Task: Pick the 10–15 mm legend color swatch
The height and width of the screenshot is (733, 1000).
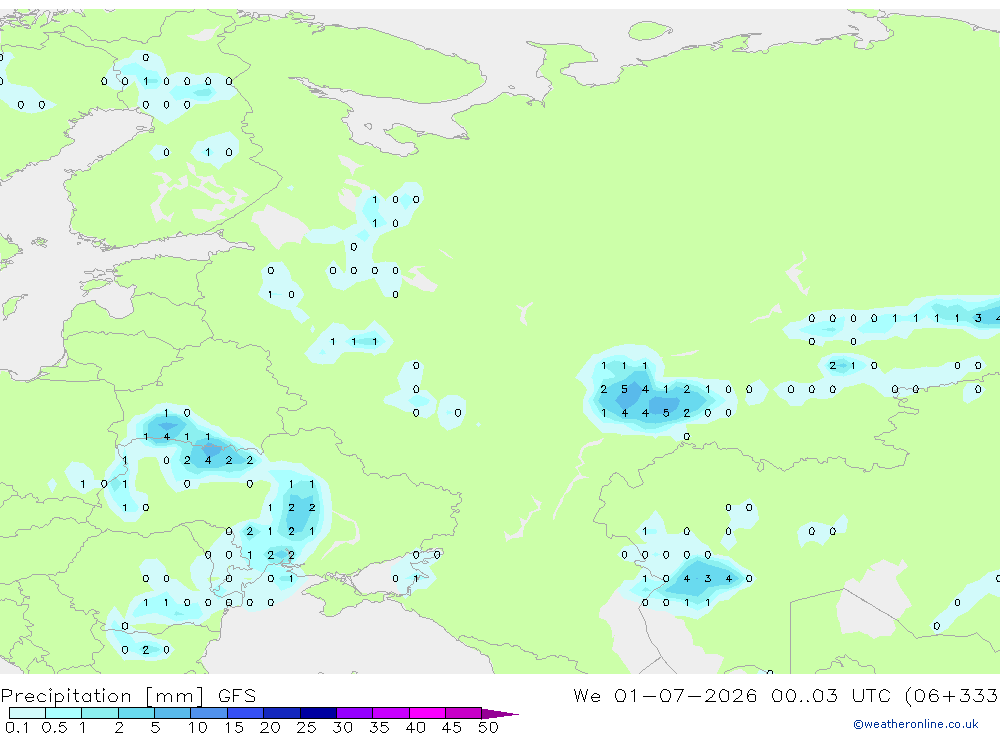Action: (x=209, y=713)
